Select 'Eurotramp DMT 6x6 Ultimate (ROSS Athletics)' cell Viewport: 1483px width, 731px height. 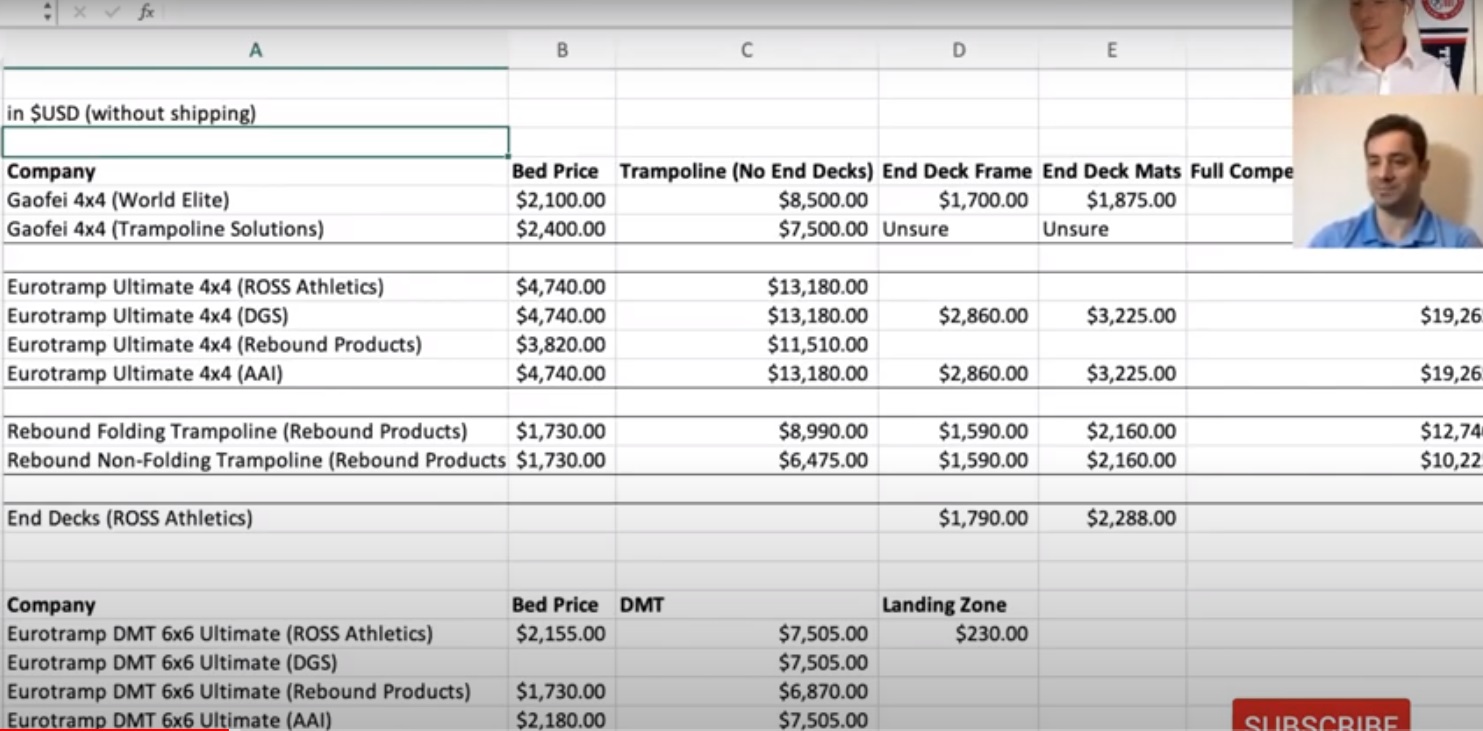point(255,634)
